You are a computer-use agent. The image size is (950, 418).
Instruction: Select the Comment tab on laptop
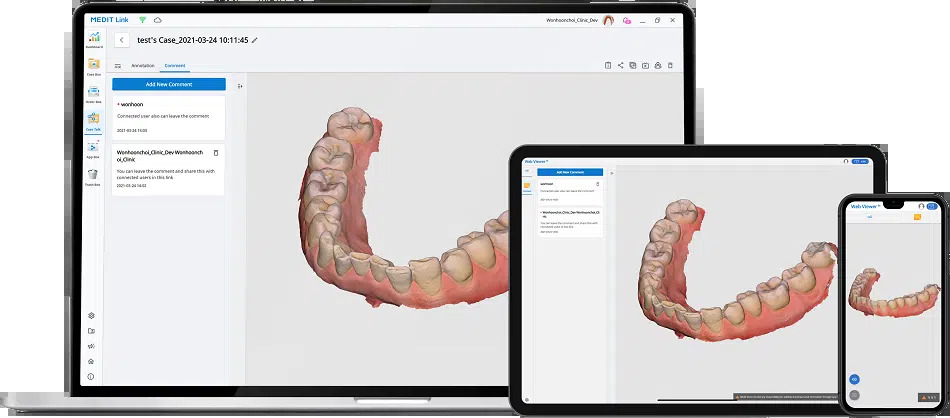pyautogui.click(x=175, y=65)
